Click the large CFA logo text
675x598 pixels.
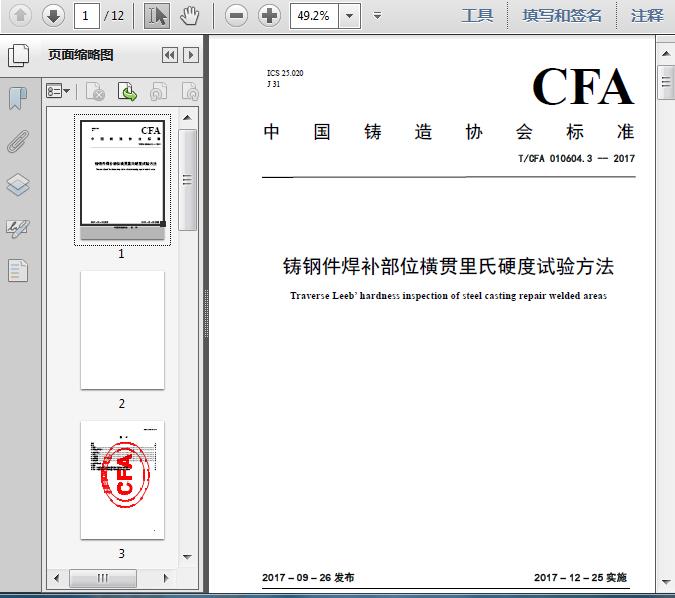pyautogui.click(x=583, y=87)
